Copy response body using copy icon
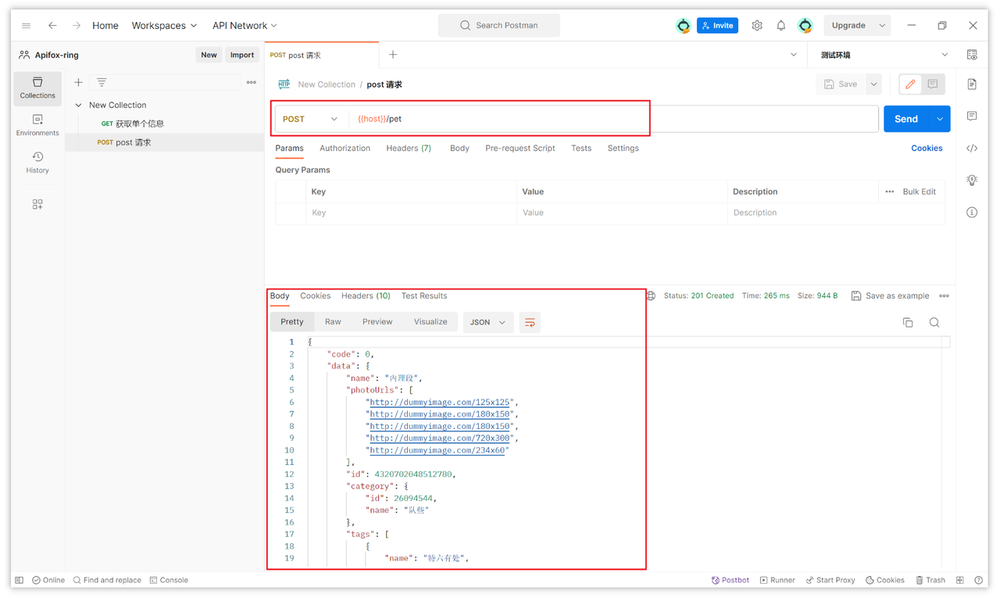This screenshot has width=1000, height=598. coord(908,322)
